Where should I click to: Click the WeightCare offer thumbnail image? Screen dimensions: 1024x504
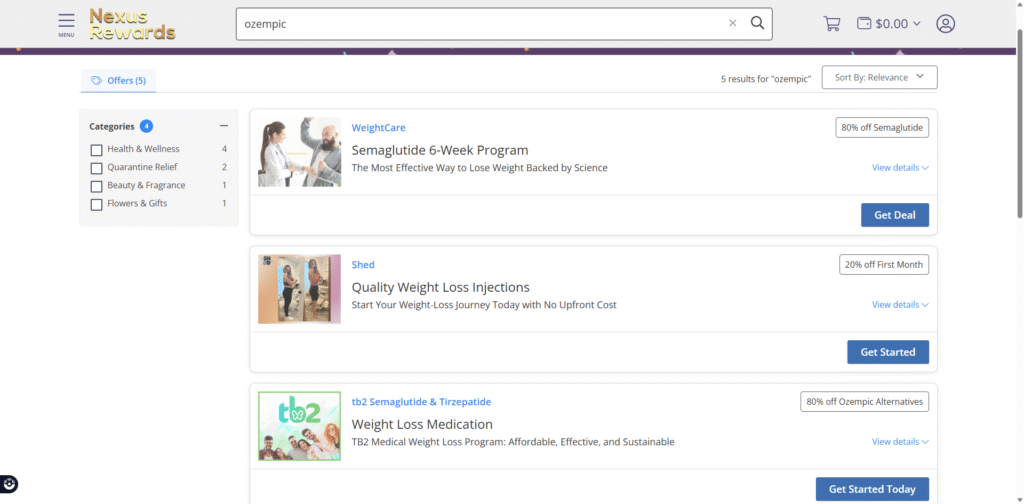tap(299, 152)
